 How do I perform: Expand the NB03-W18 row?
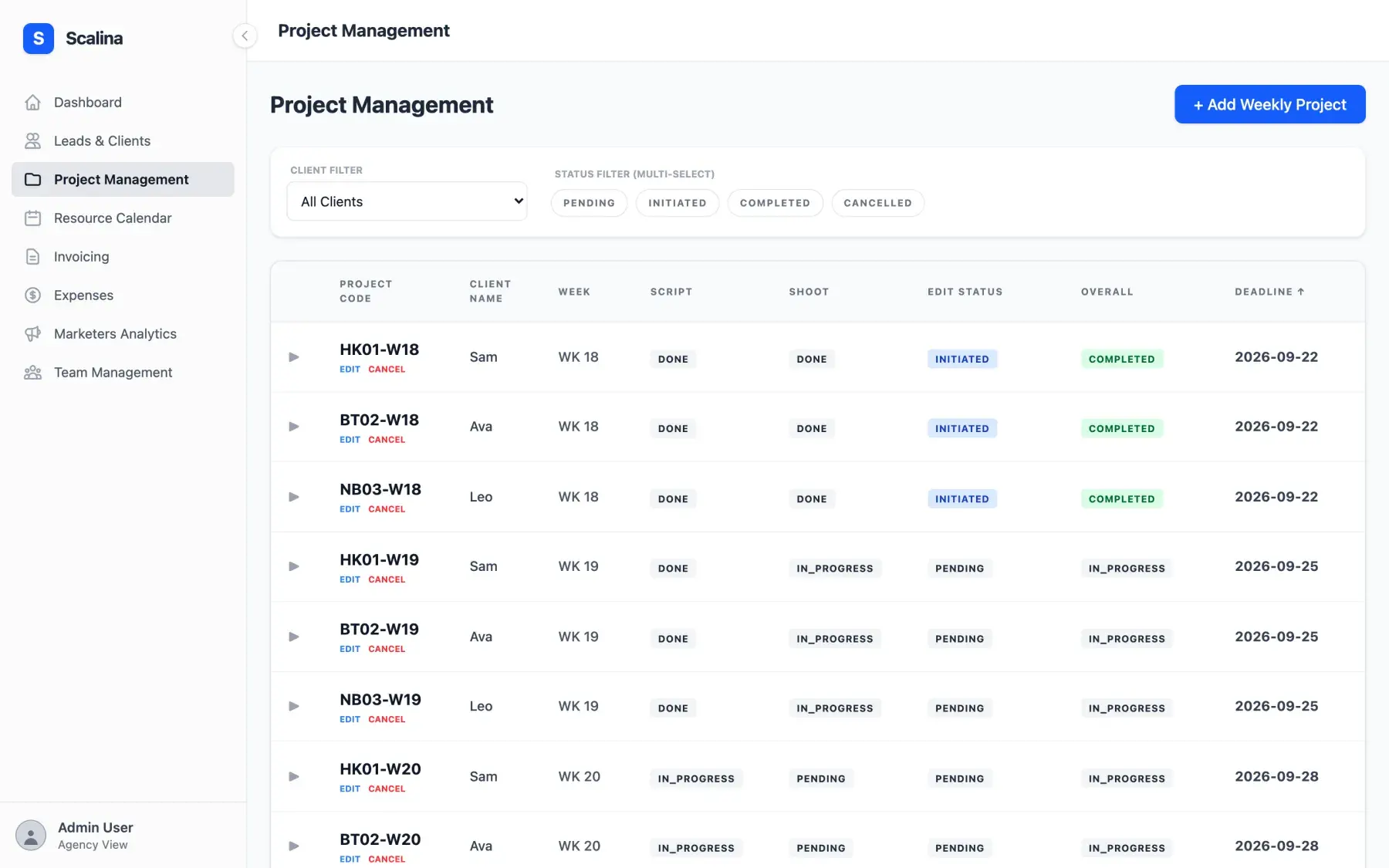coord(293,496)
